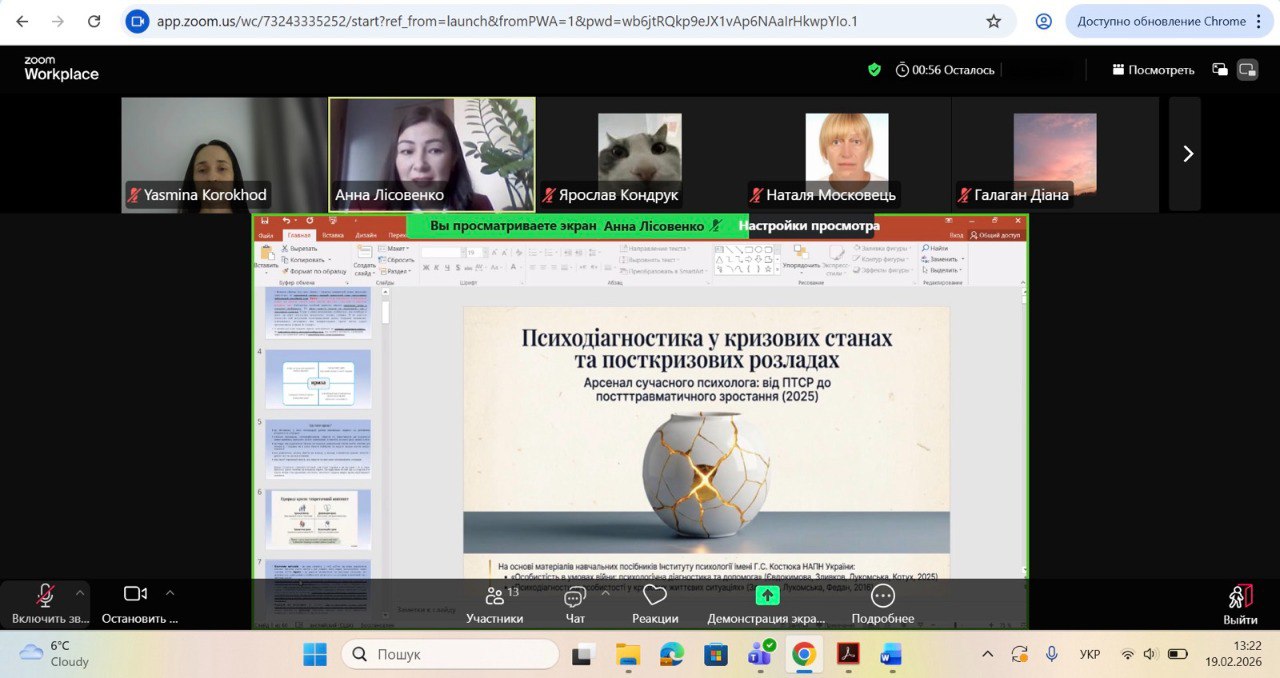Show next participants with right arrow
1280x678 pixels.
[x=1188, y=153]
